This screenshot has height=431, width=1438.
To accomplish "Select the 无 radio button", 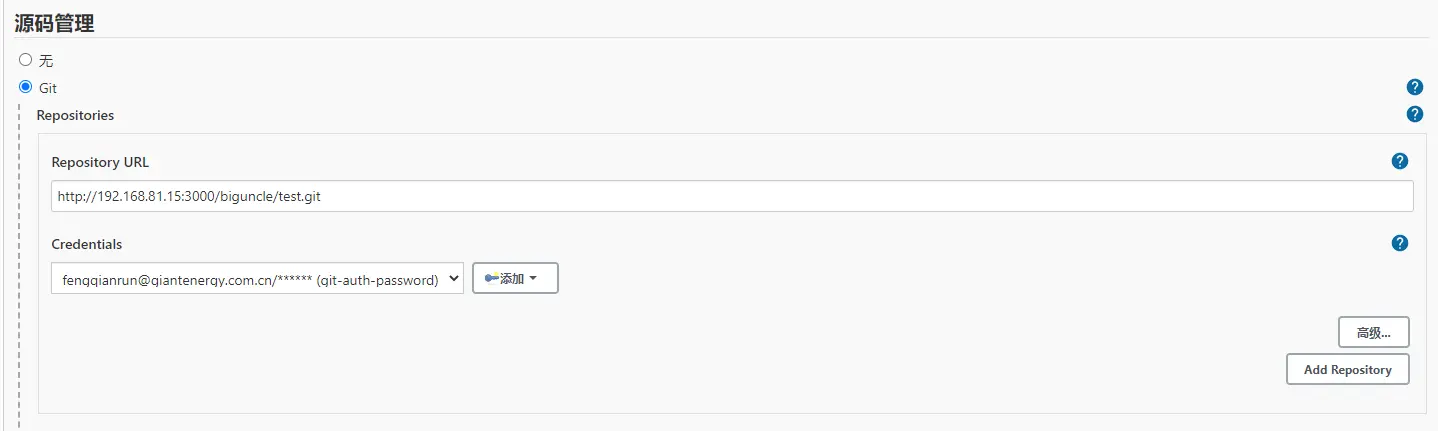I will click(x=26, y=60).
